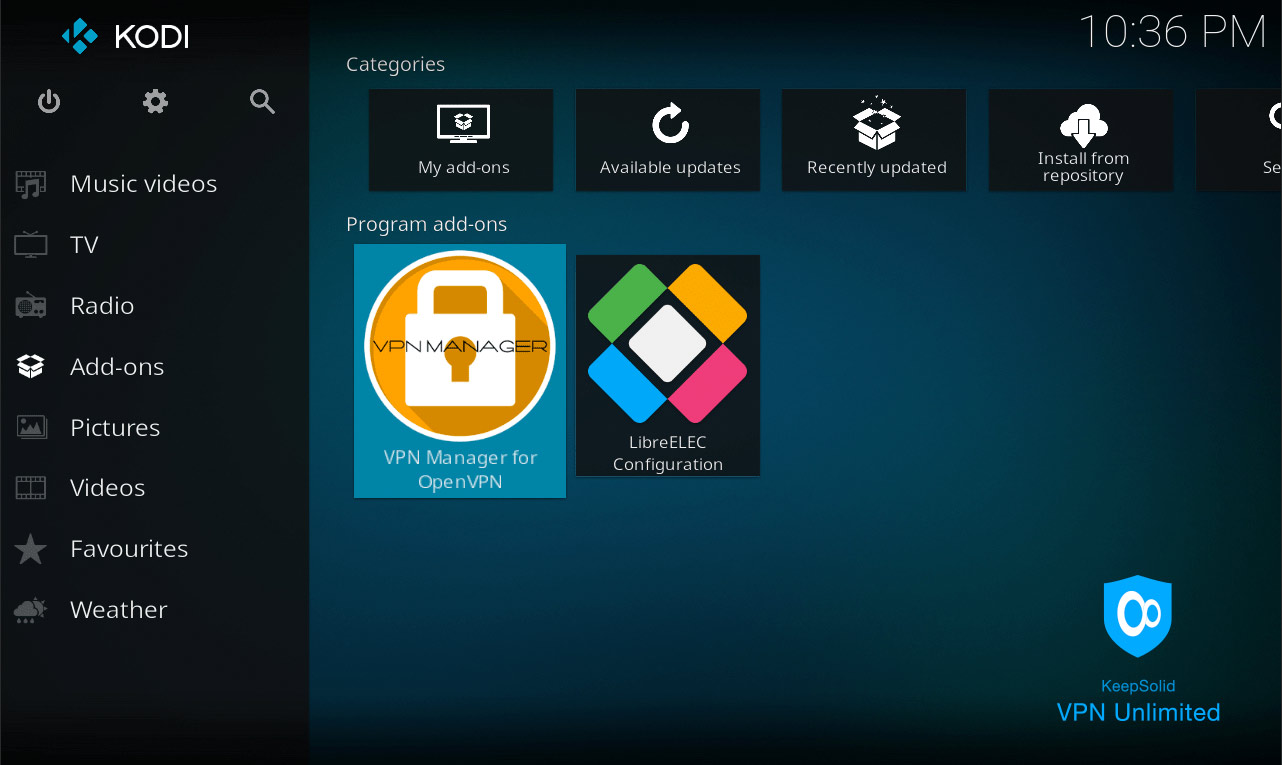This screenshot has height=765, width=1282.
Task: Open the Music videos menu item
Action: 143,184
